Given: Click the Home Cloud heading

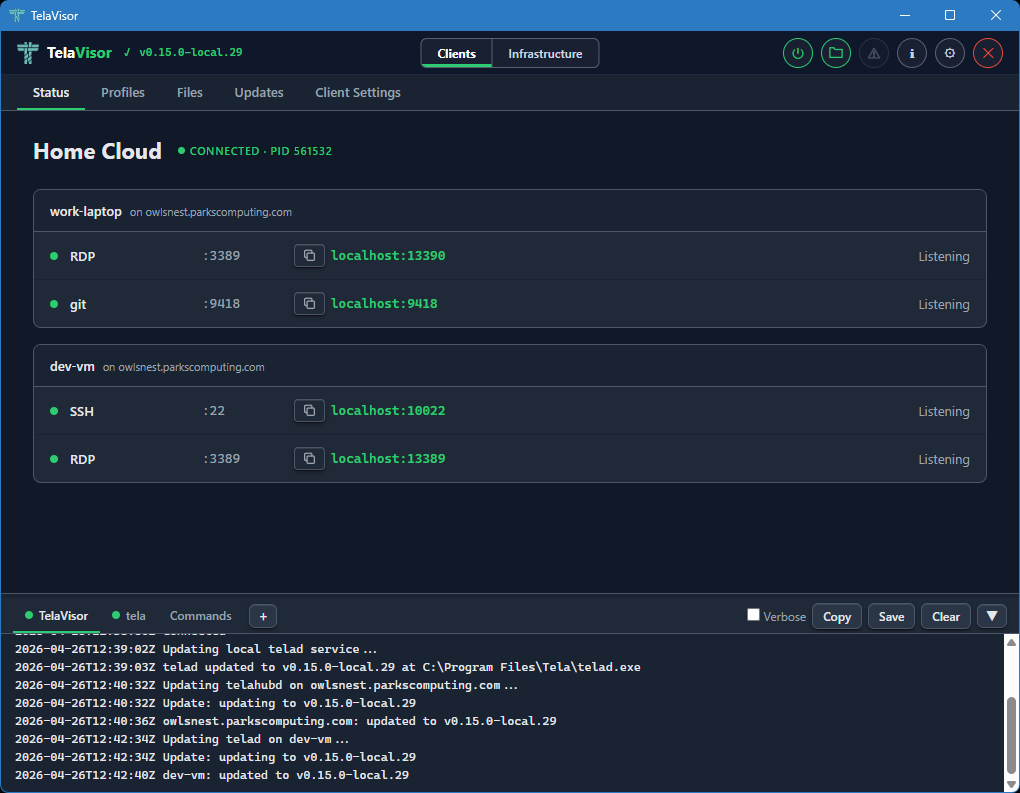Looking at the screenshot, I should [98, 151].
